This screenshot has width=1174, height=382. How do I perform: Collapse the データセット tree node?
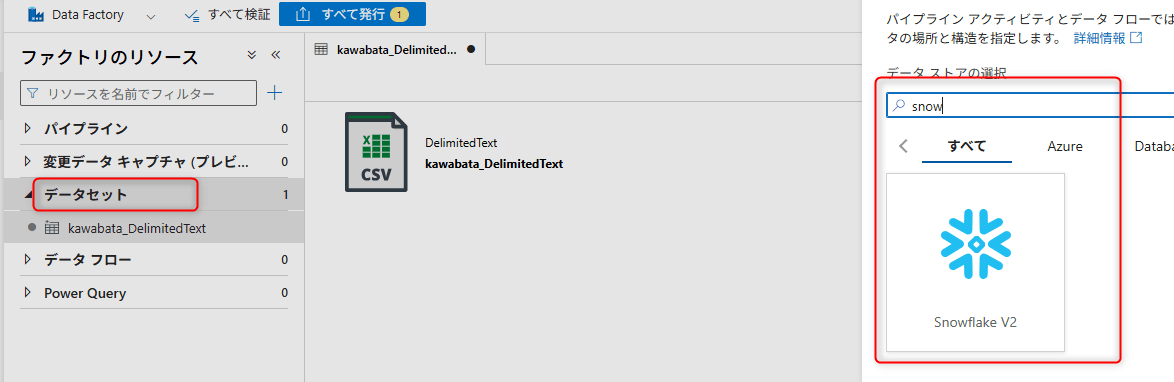pos(28,195)
